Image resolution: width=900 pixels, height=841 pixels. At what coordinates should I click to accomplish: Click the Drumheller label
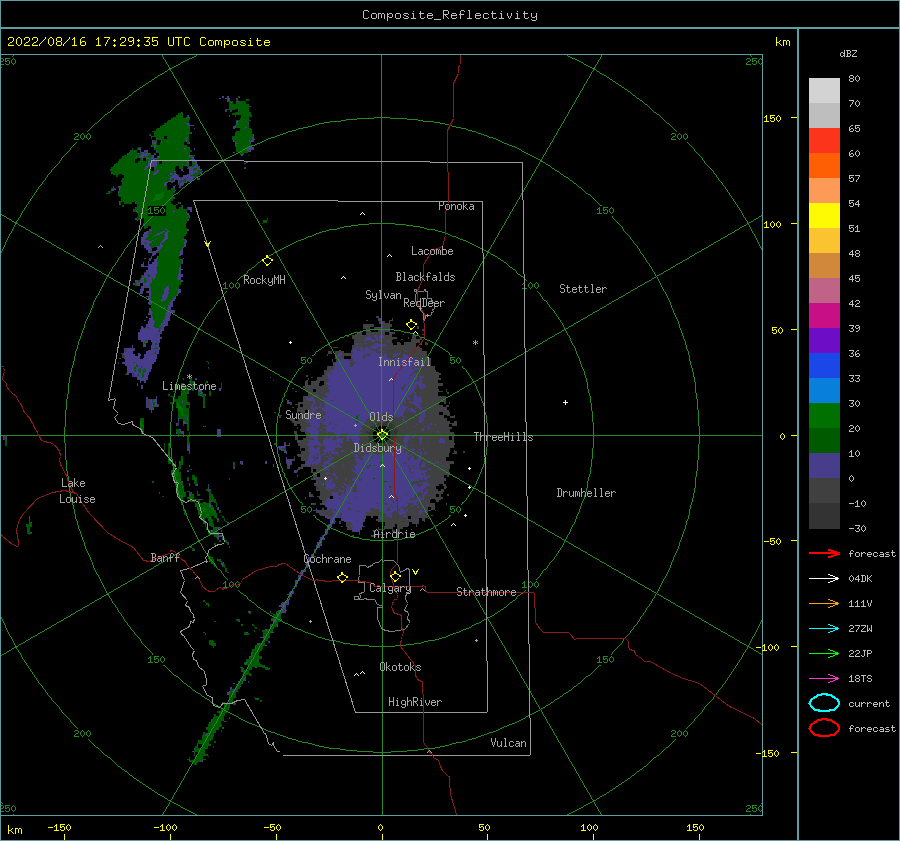tap(586, 493)
